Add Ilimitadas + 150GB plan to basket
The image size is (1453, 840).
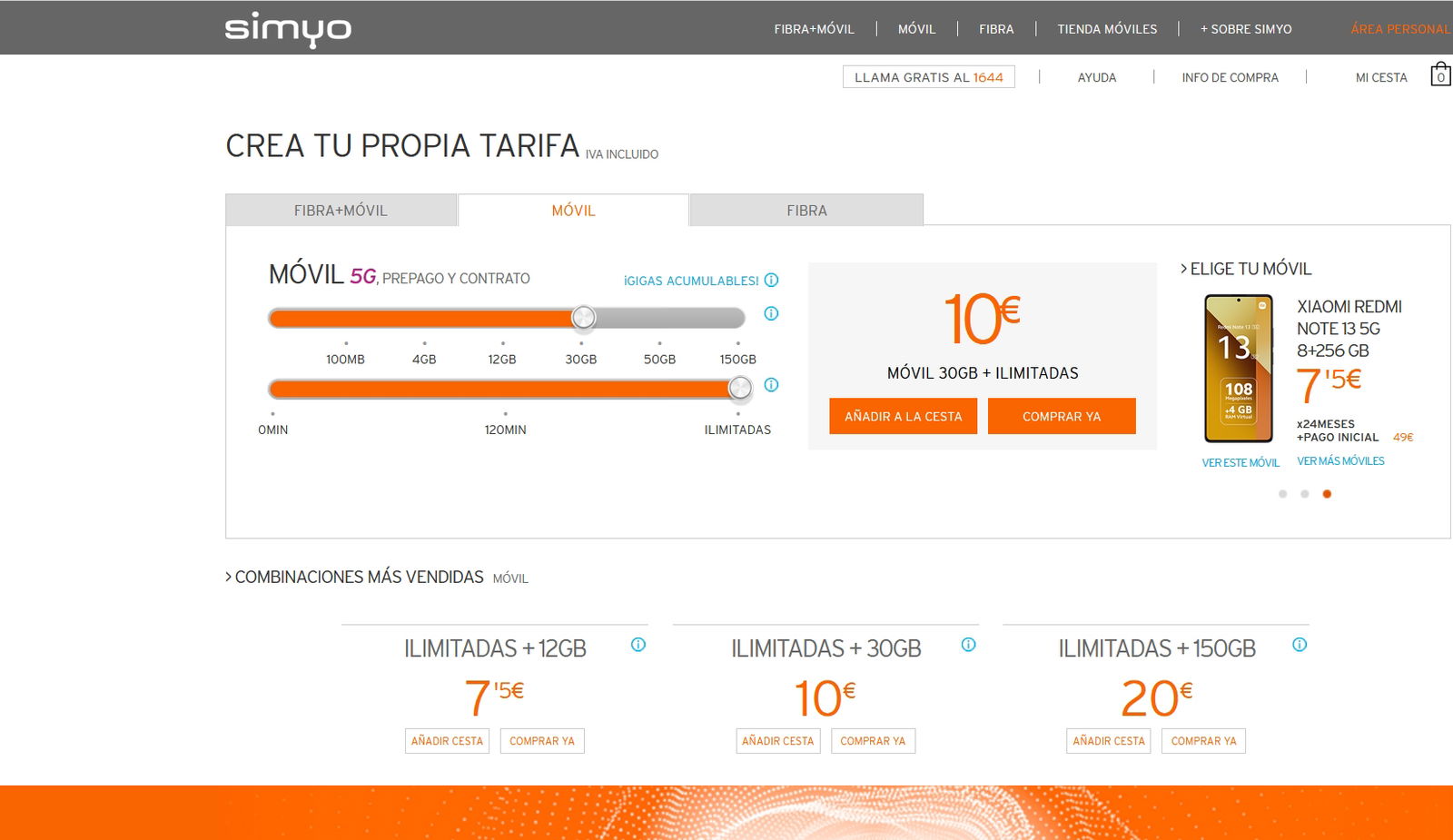pyautogui.click(x=1109, y=741)
